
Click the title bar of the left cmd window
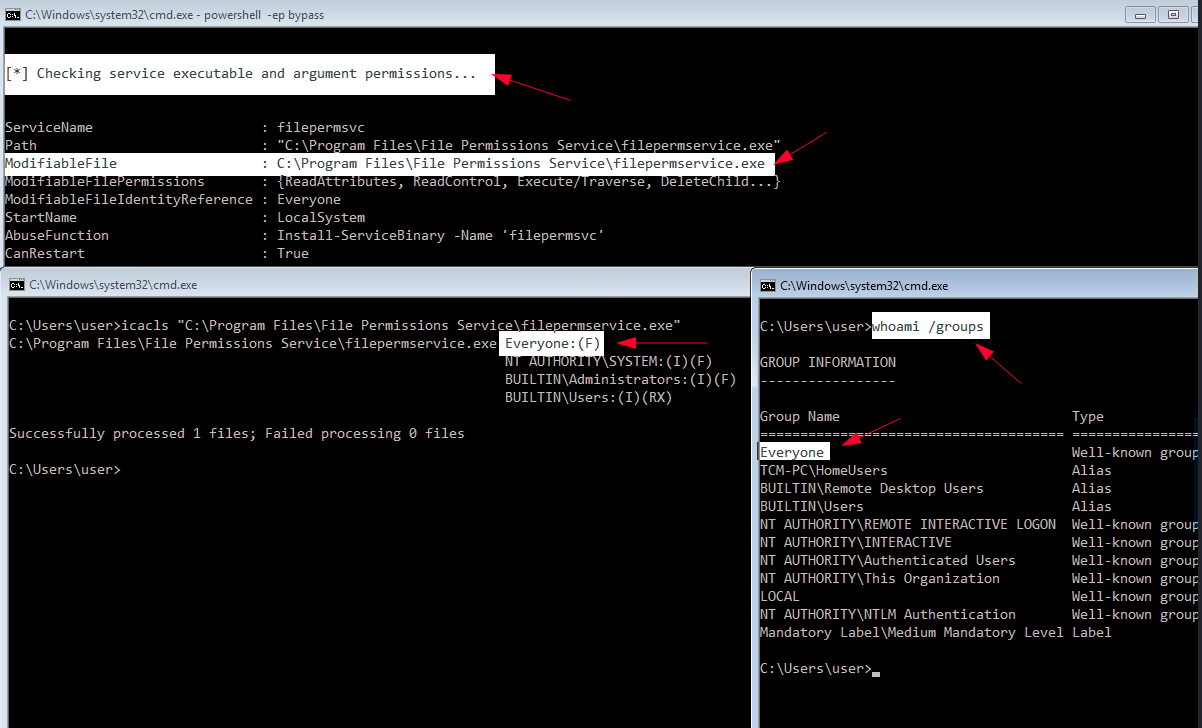pyautogui.click(x=400, y=285)
